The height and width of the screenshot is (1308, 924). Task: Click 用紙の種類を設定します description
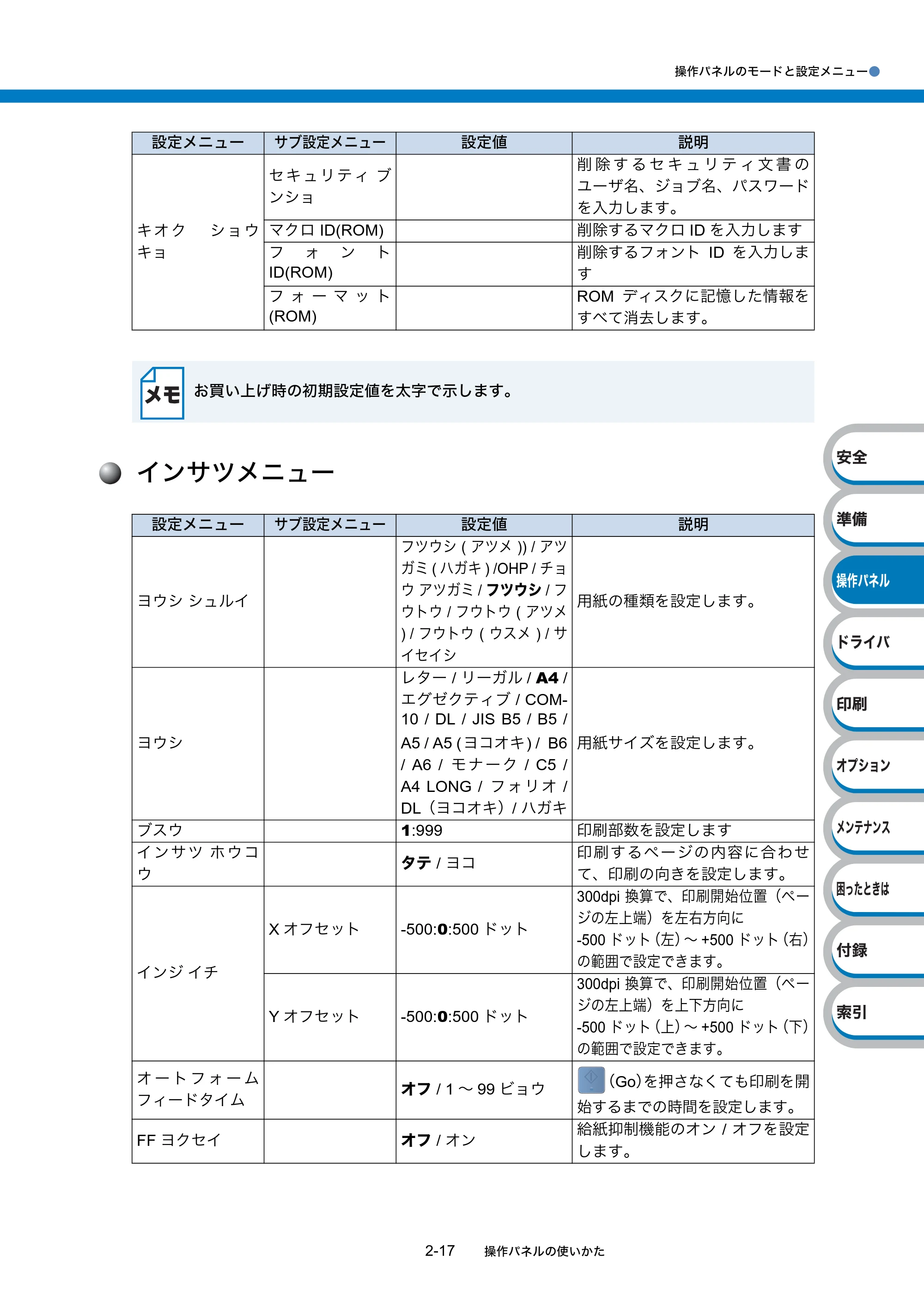[667, 601]
